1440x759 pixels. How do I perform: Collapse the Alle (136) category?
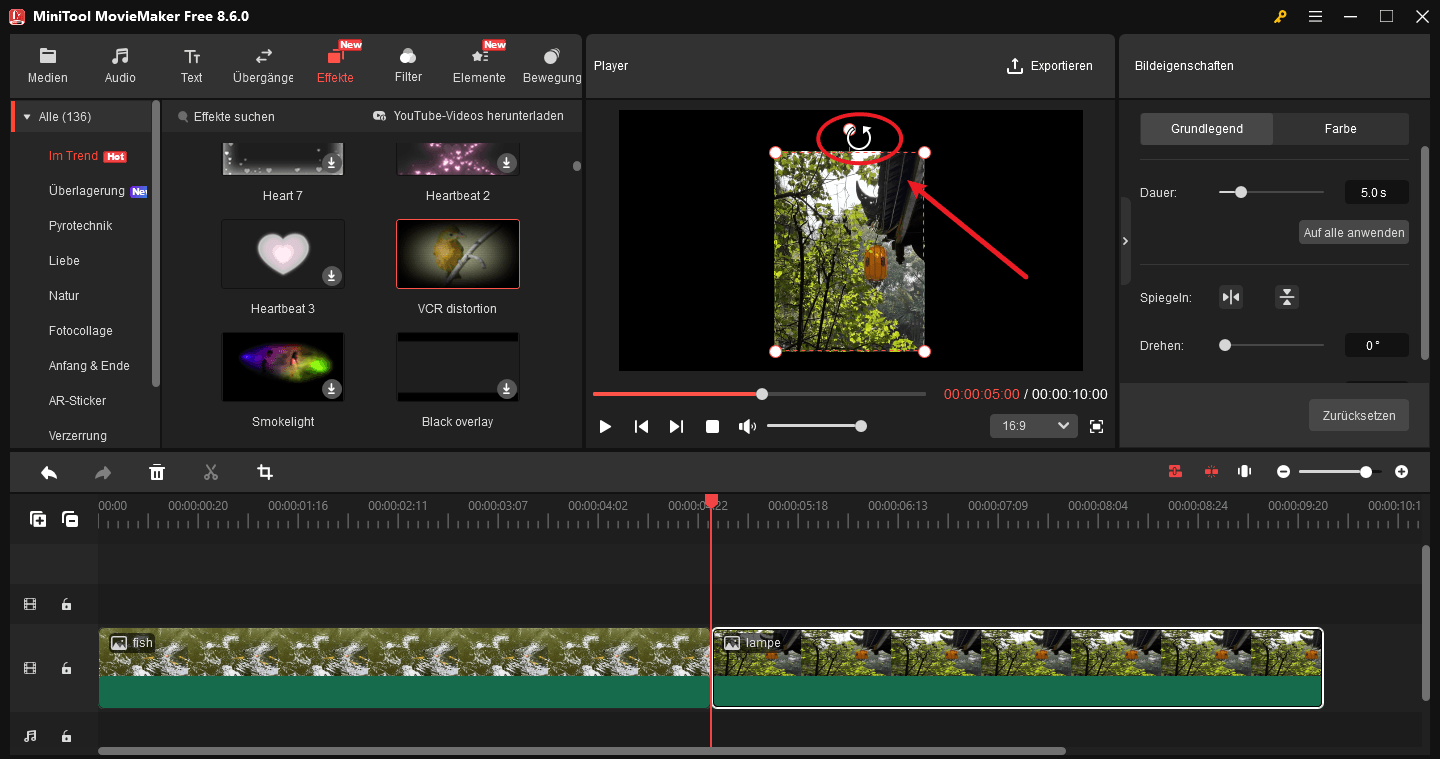point(28,116)
